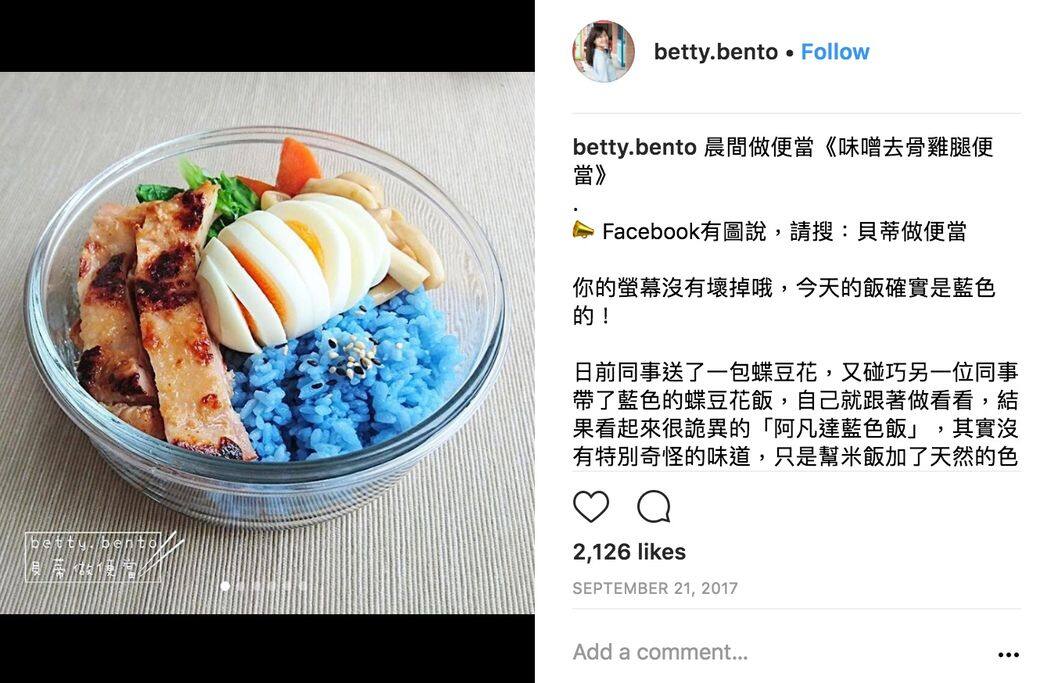Open betty.bento's round profile picture
This screenshot has width=1040, height=683.
(604, 52)
